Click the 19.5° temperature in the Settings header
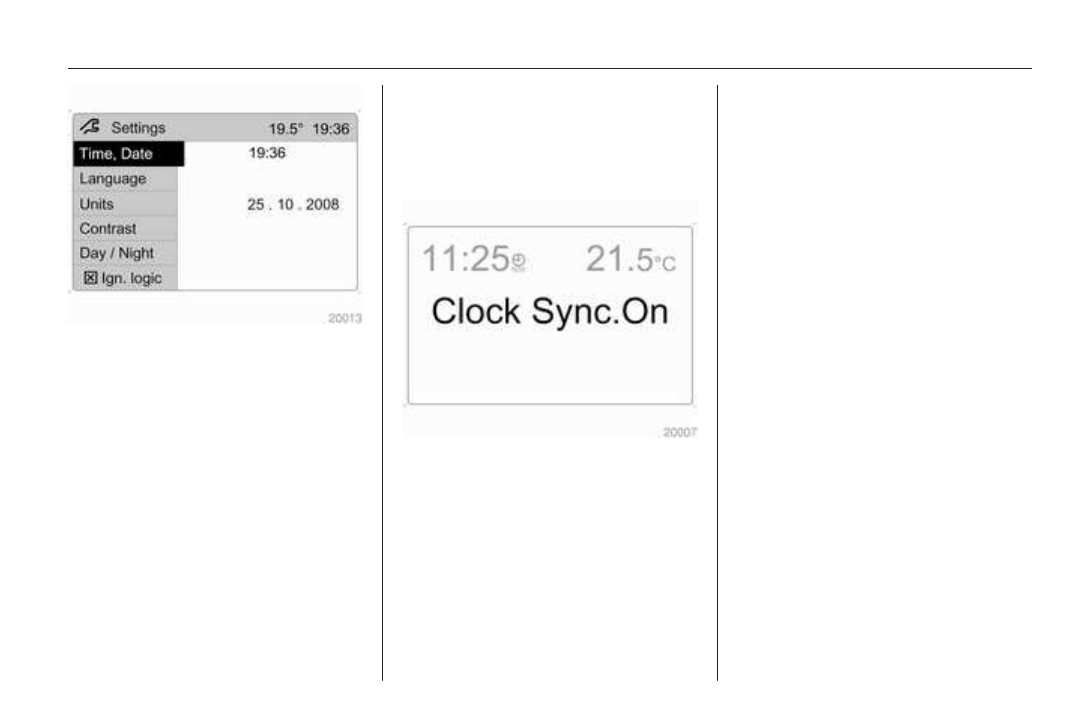The height and width of the screenshot is (720, 1077). coord(286,129)
